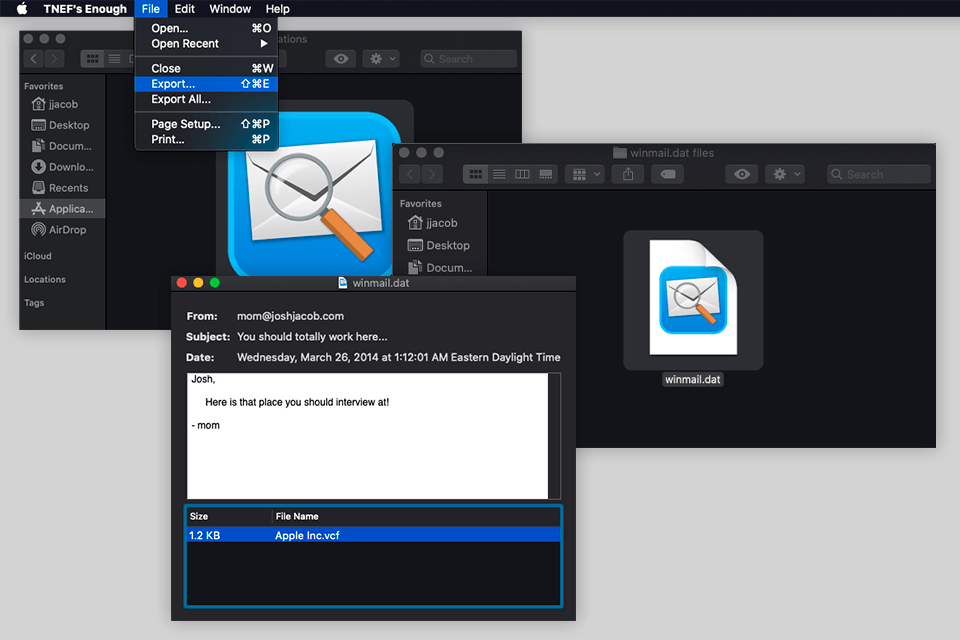Click sender address mom@joshjacob.com
Viewport: 960px width, 640px height.
[x=290, y=316]
